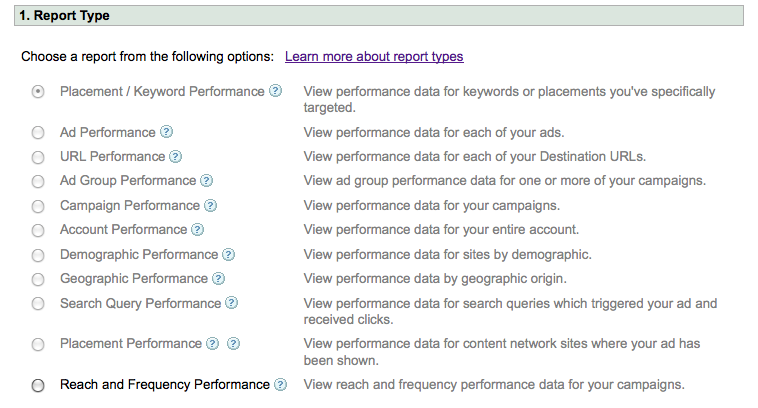Click Campaign Performance help icon

point(210,206)
